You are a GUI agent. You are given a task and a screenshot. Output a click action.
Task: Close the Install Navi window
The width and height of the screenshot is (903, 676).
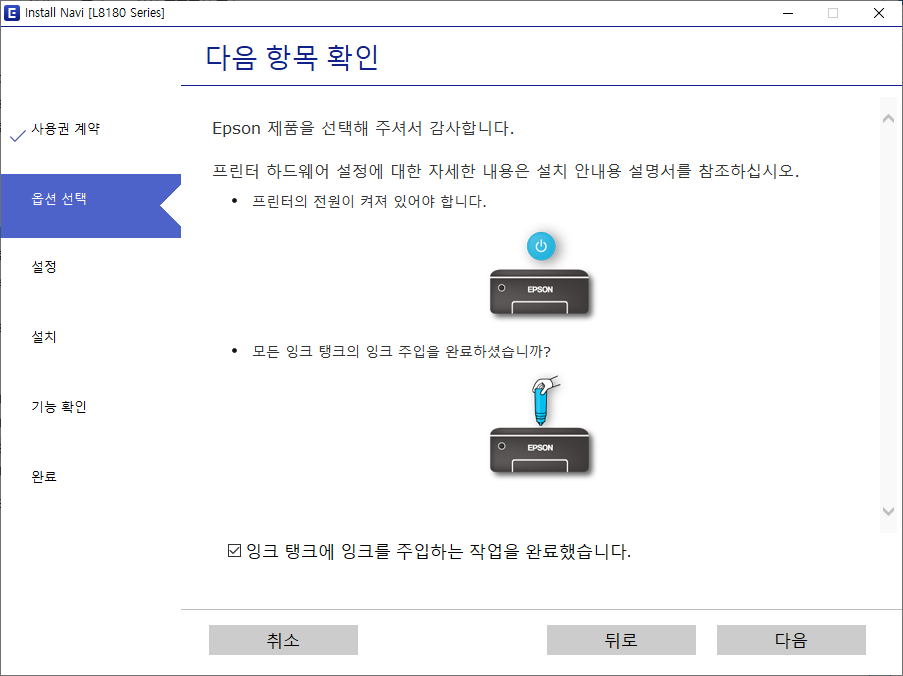click(878, 13)
